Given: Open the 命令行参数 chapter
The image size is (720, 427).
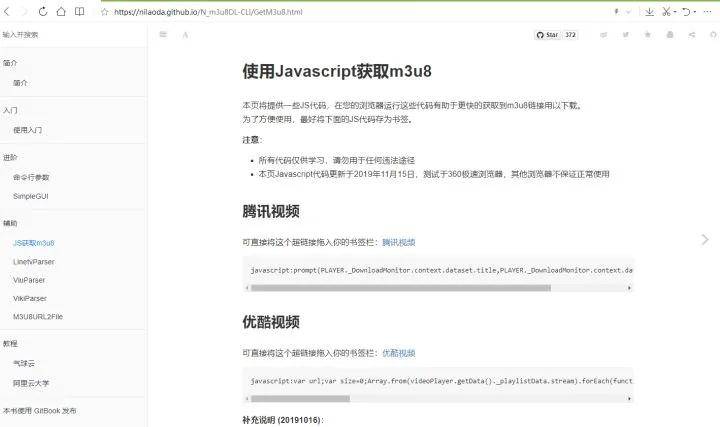Looking at the screenshot, I should [31, 177].
